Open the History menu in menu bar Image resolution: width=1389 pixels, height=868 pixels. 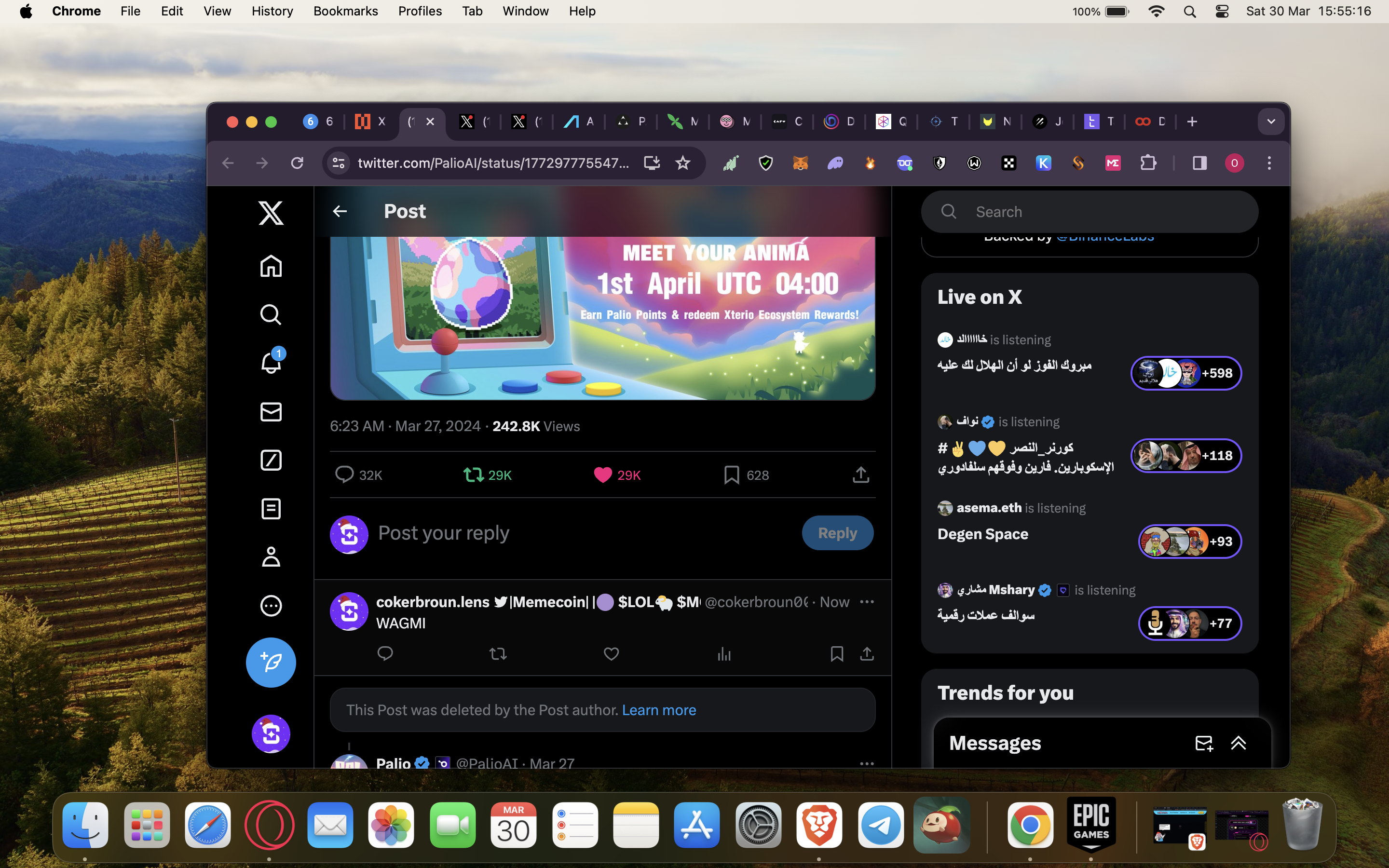(272, 11)
